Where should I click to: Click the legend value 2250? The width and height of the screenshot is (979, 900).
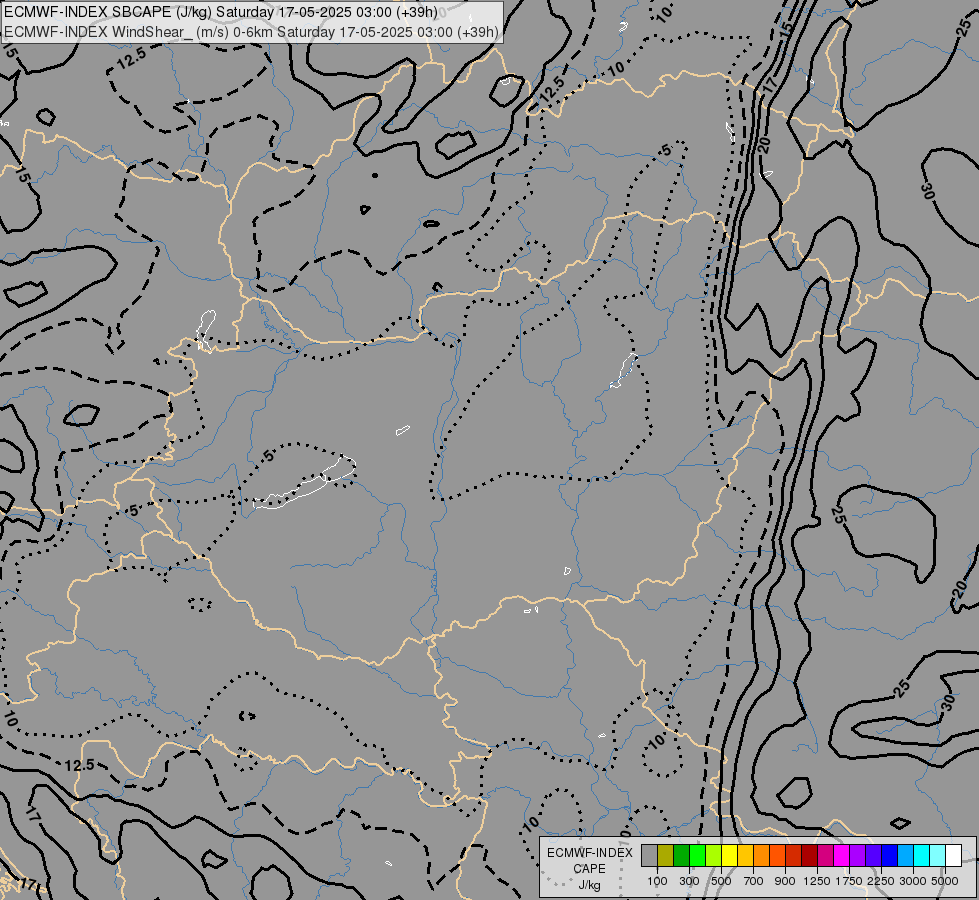coord(881,881)
